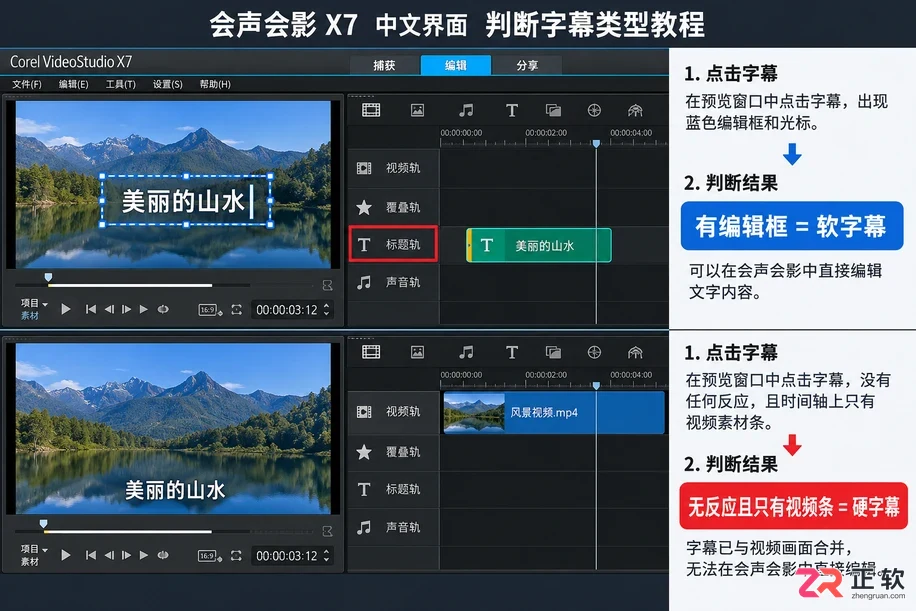Open the photo library icon in 硬字幕 example
The height and width of the screenshot is (611, 916).
[x=417, y=352]
